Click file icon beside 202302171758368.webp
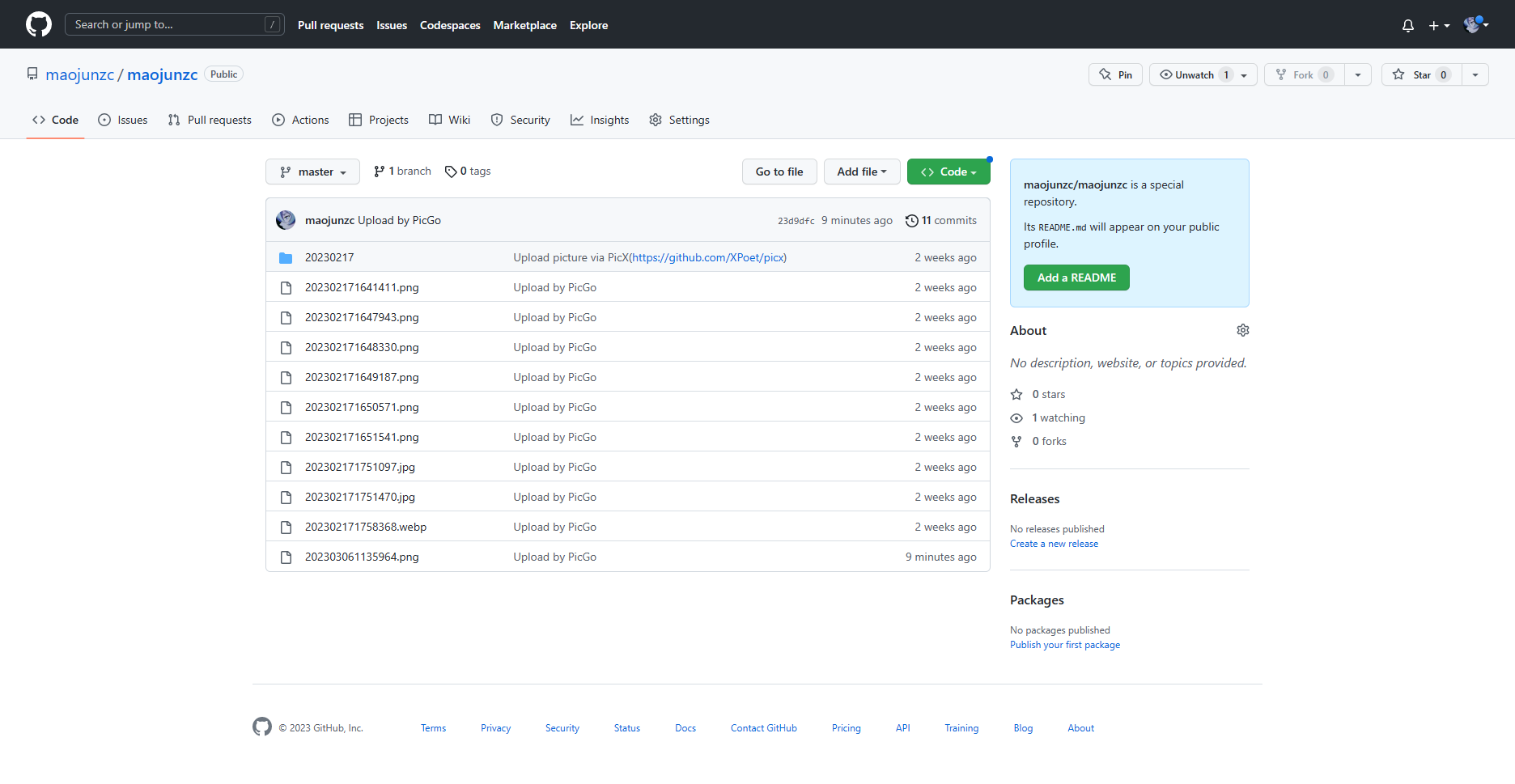 (x=286, y=528)
